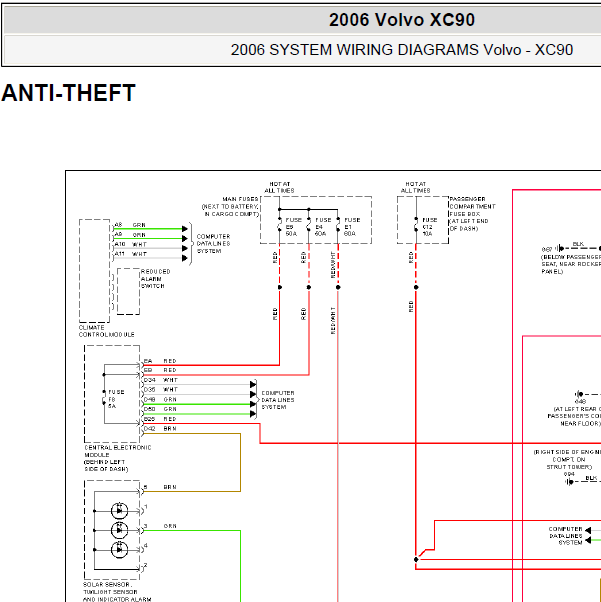This screenshot has height=602, width=601.
Task: Click the '2006 Volvo XC90' title
Action: click(402, 20)
